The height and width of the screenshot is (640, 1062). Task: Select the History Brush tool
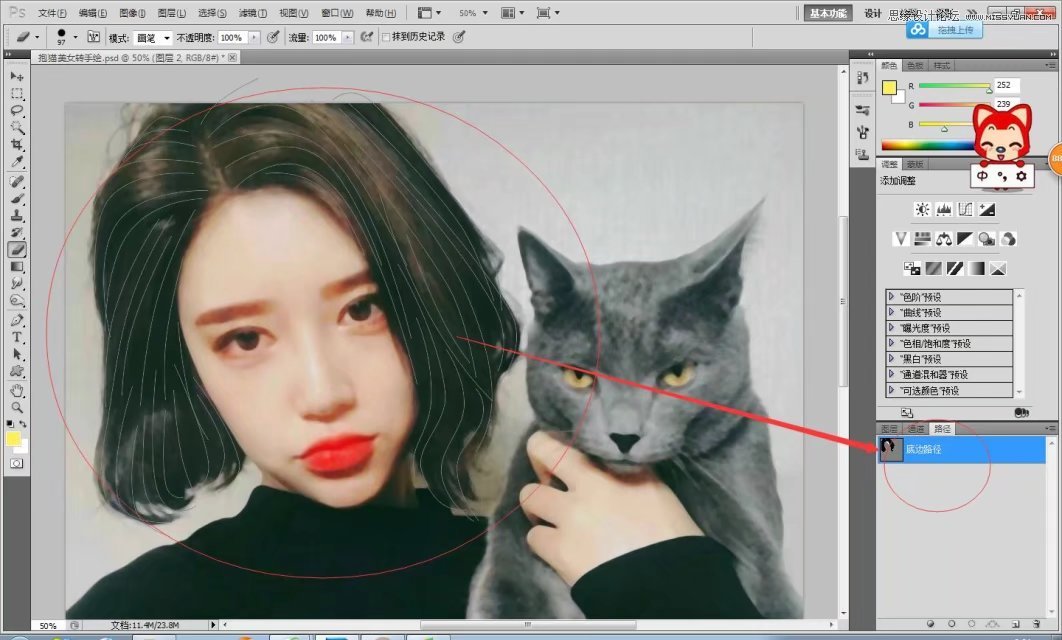17,232
